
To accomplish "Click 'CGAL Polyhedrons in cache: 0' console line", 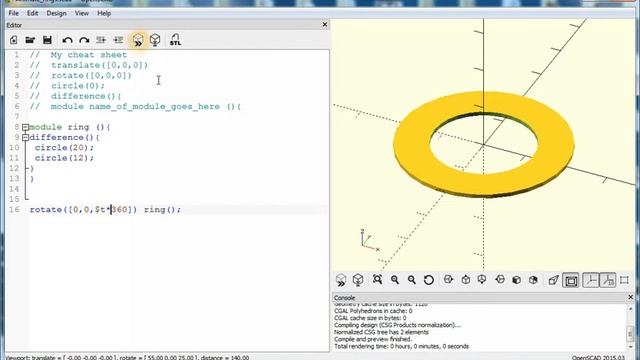I will [x=373, y=311].
